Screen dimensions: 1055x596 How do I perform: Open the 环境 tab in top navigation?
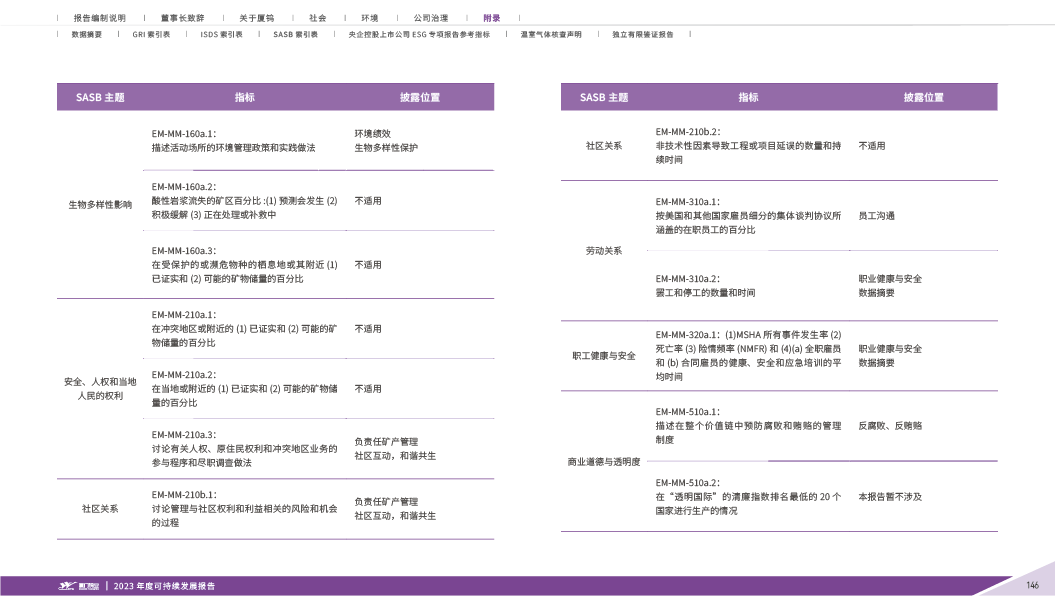pos(369,18)
